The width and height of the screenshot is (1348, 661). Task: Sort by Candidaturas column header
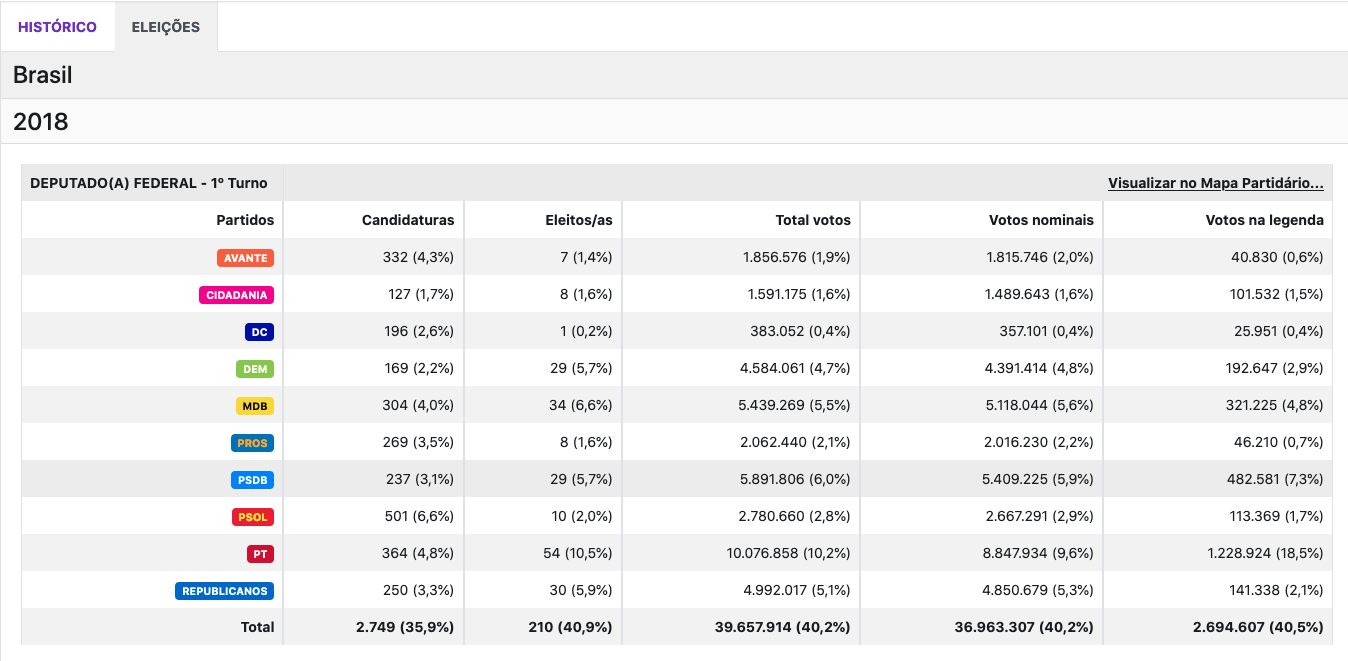(407, 220)
